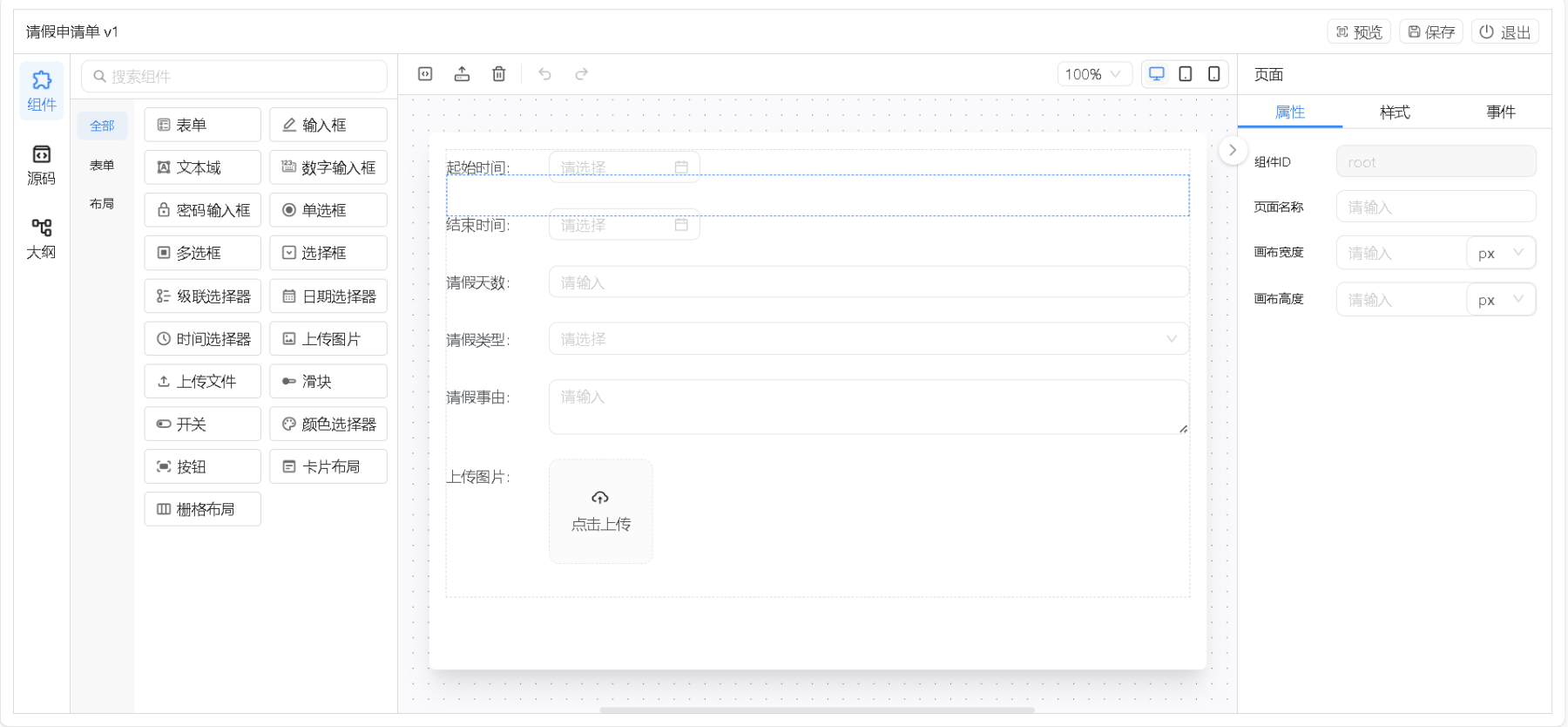The image size is (1568, 727).
Task: Click the 保存 save button
Action: click(1430, 32)
